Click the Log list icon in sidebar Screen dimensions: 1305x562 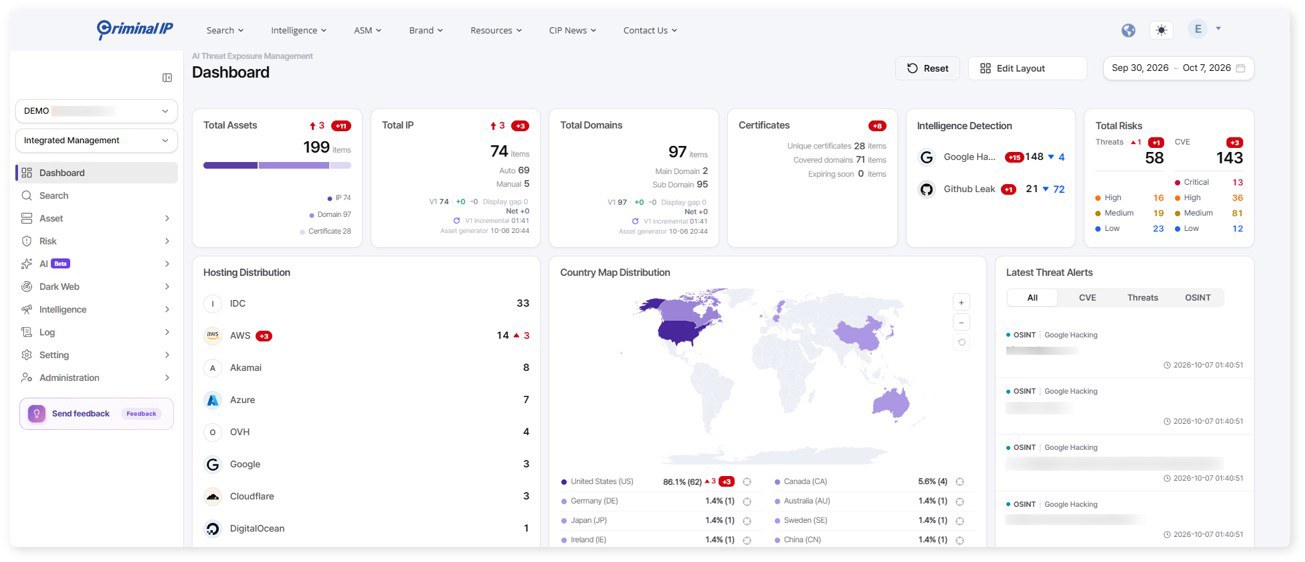[27, 332]
